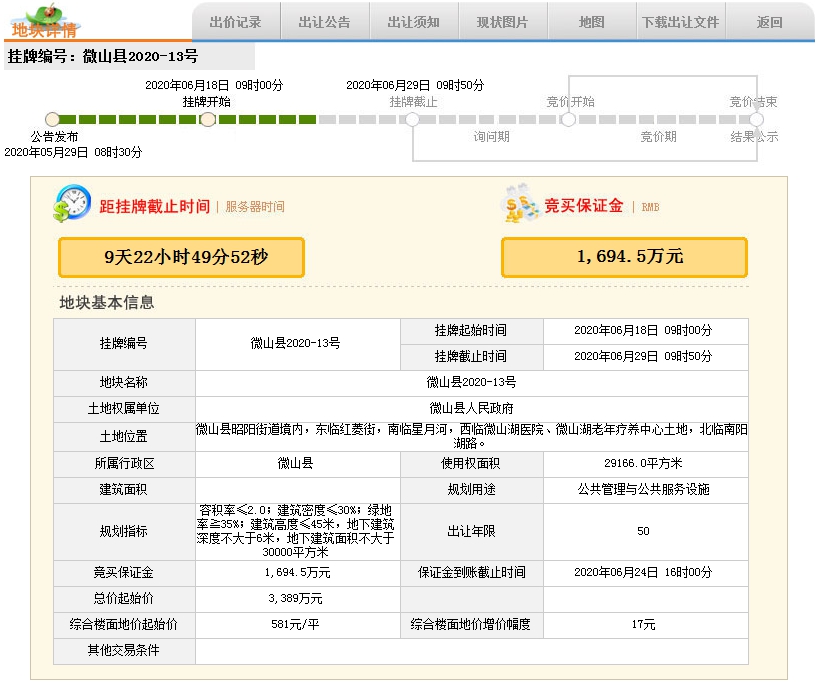Click the 总价起始价 value 3,389万元
Screen dimensions: 823x685
[296, 598]
